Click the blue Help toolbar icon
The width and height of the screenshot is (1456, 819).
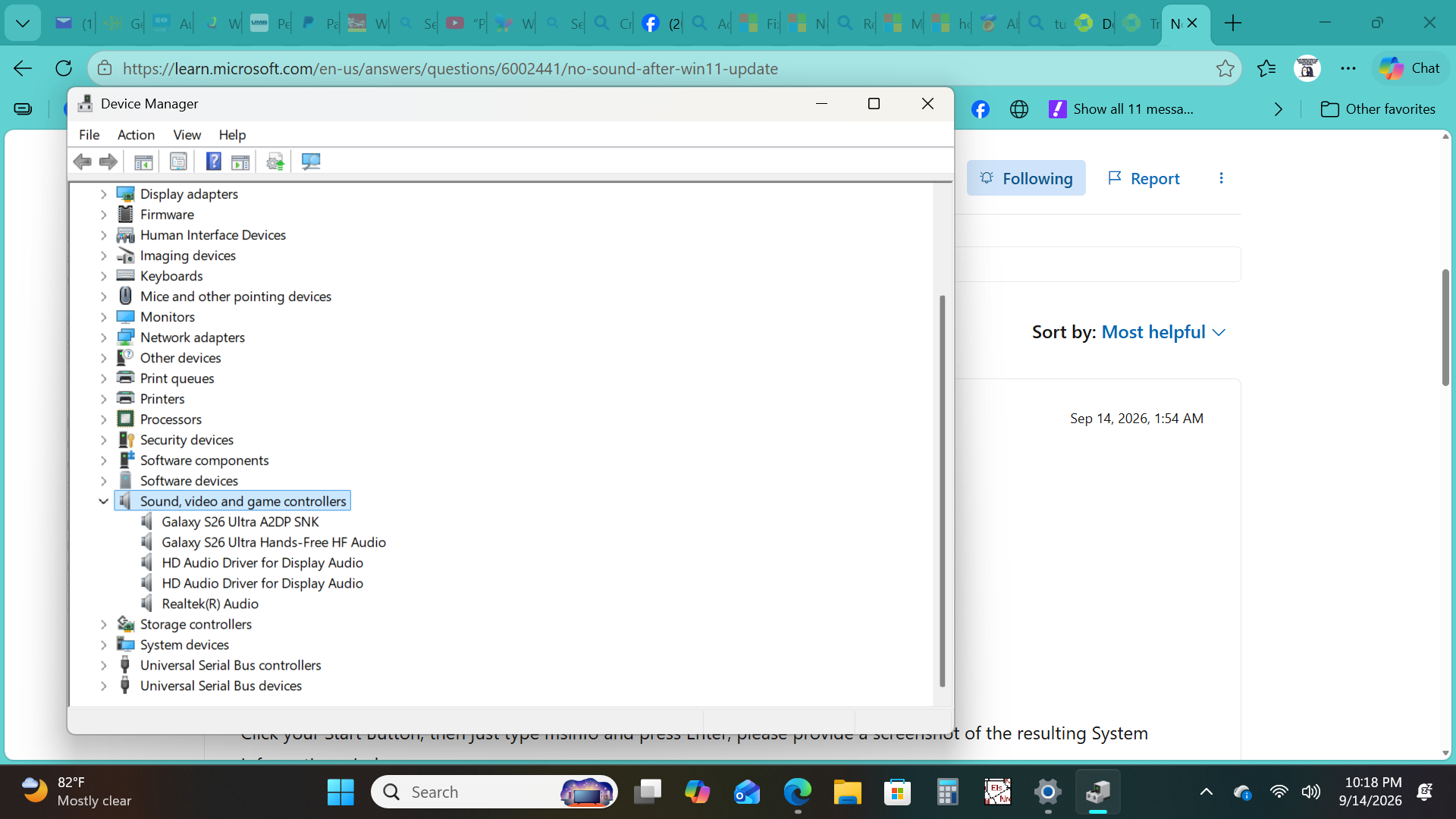point(214,162)
